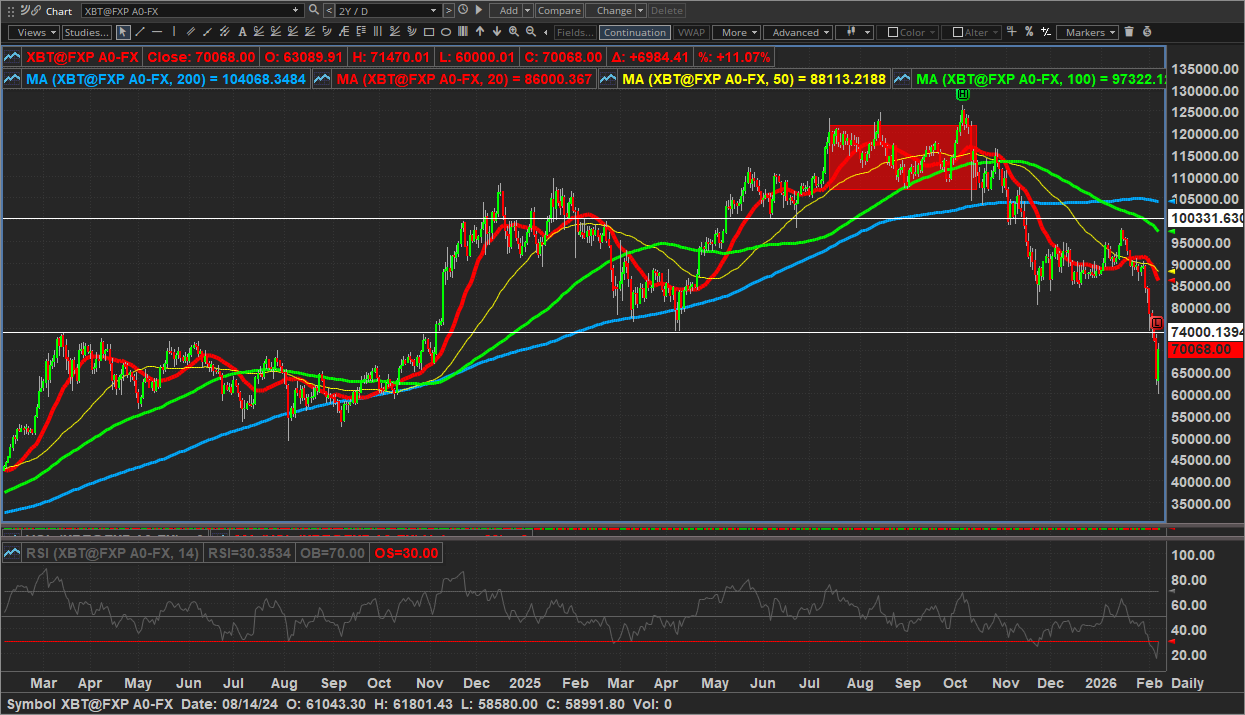Click the red MA 20 legend label
This screenshot has width=1245, height=715.
tap(465, 79)
